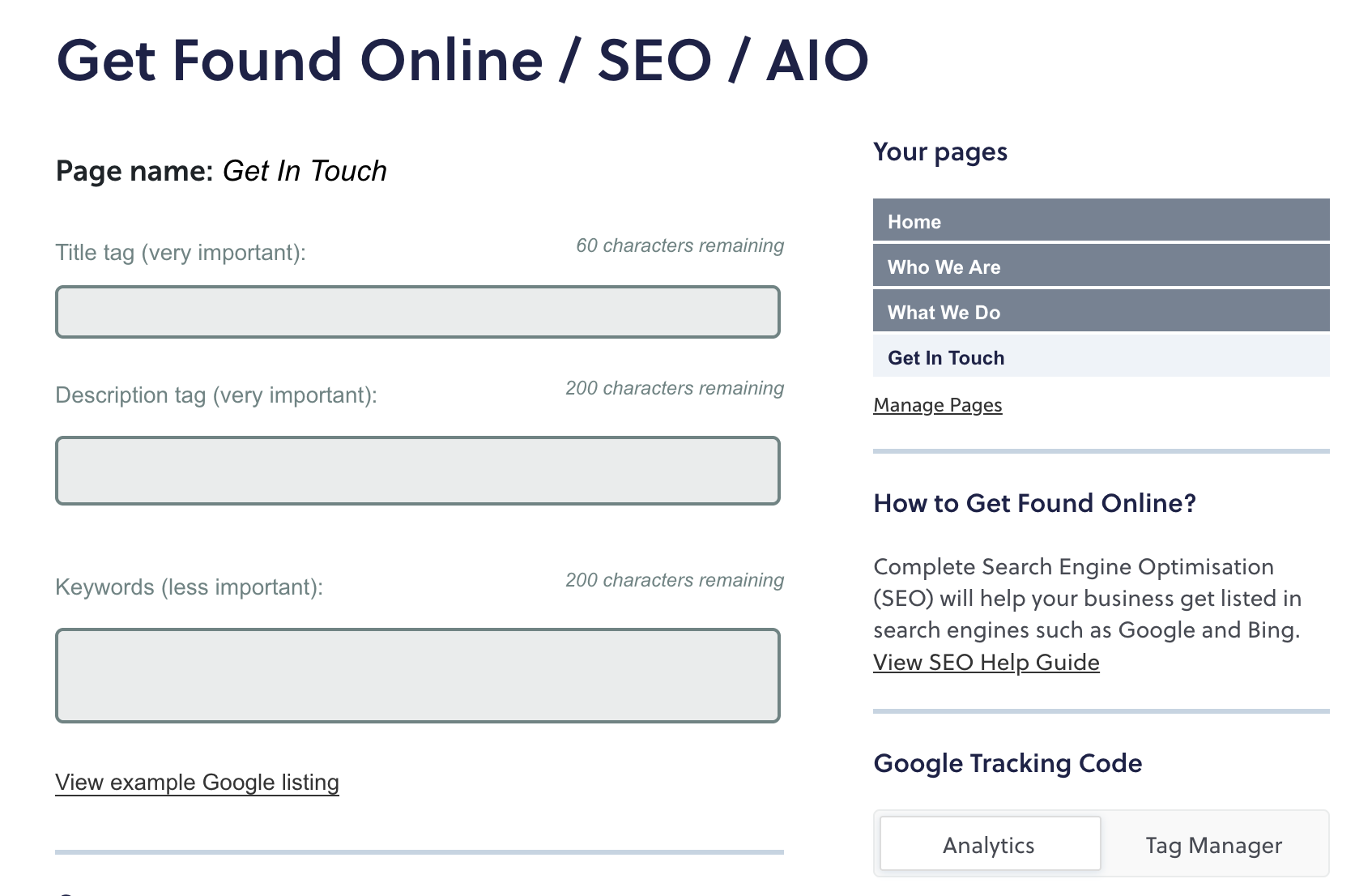
Task: Click the Title tag input field
Action: coord(418,312)
